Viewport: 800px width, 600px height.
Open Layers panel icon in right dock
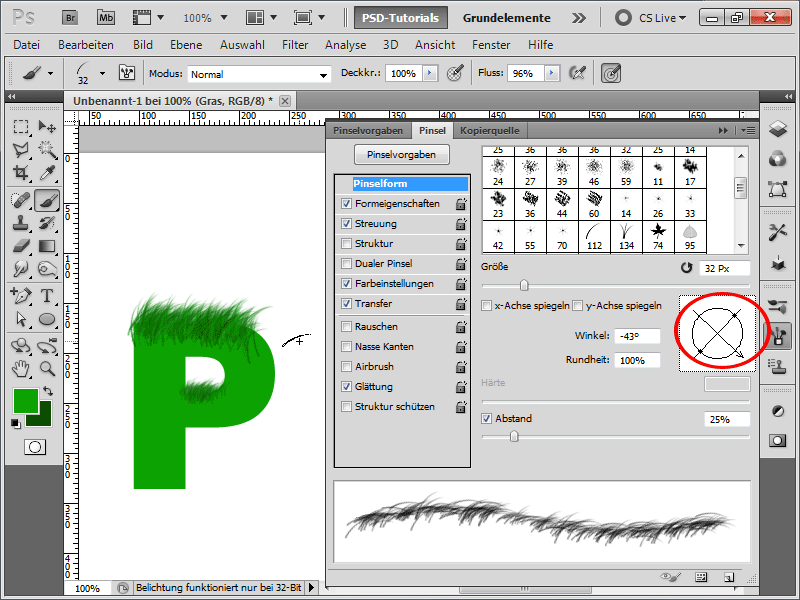coord(778,129)
